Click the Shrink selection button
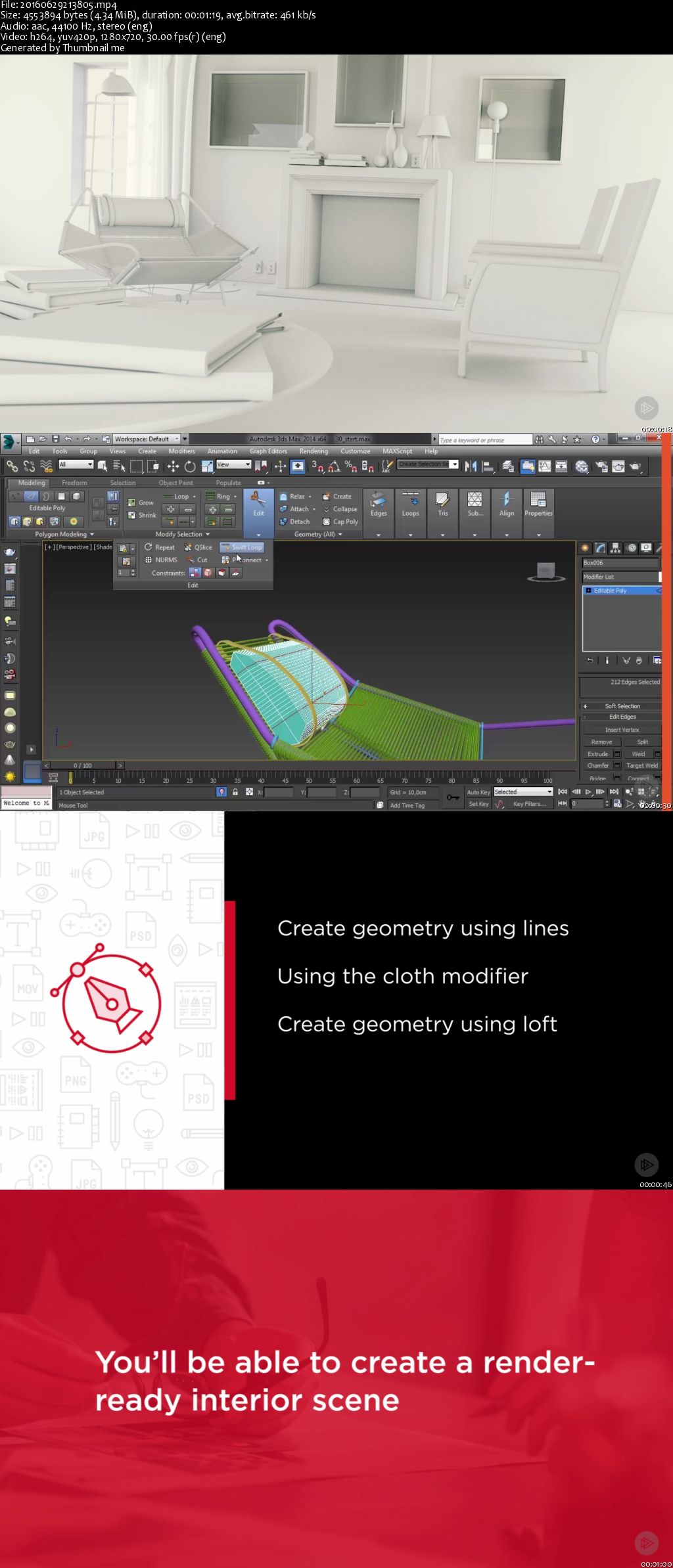 [142, 515]
